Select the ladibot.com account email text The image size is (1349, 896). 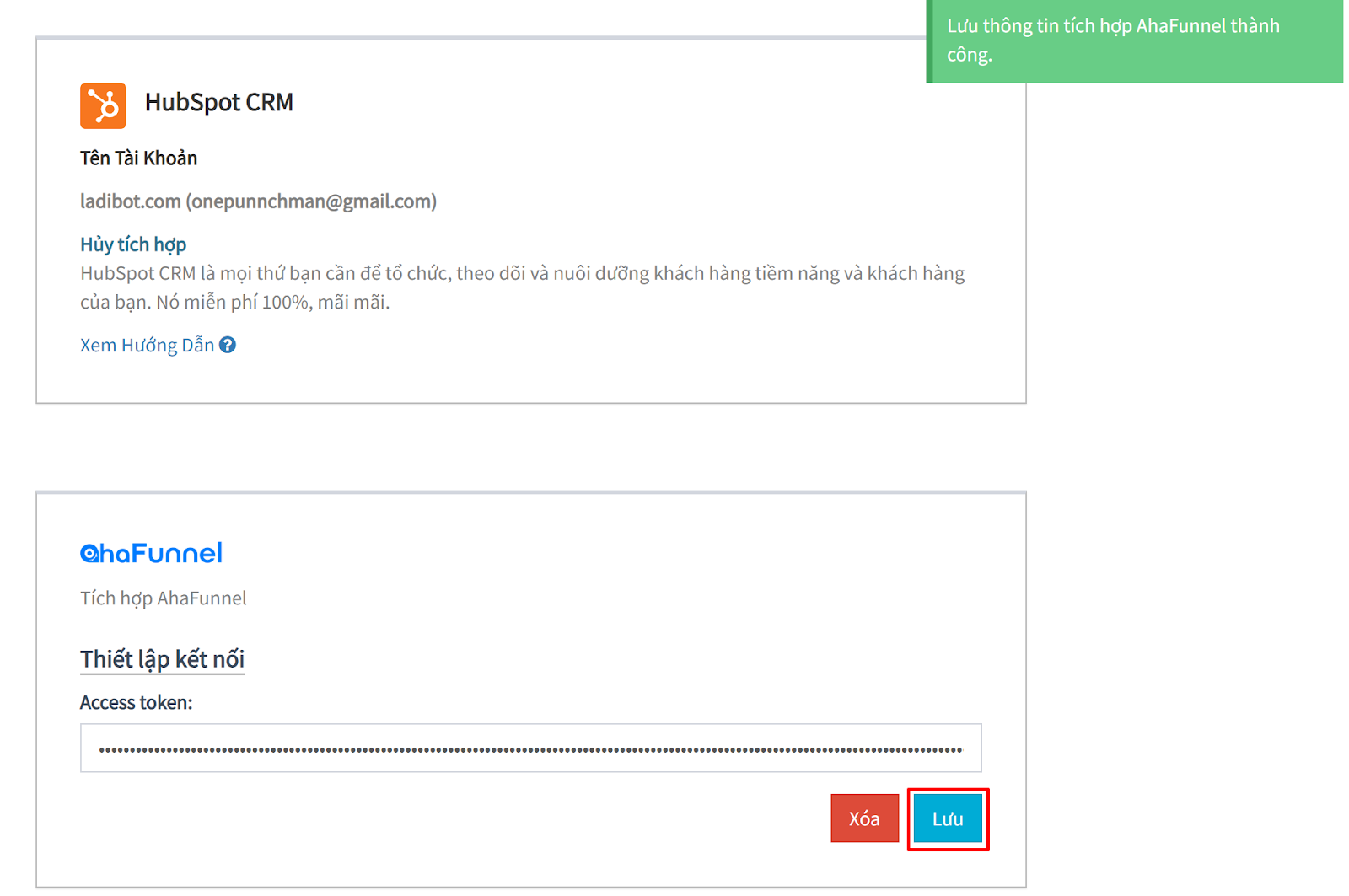pos(258,201)
